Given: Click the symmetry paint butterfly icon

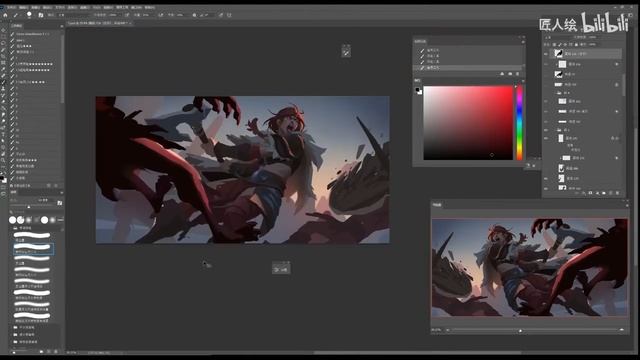Looking at the screenshot, I should click(229, 15).
